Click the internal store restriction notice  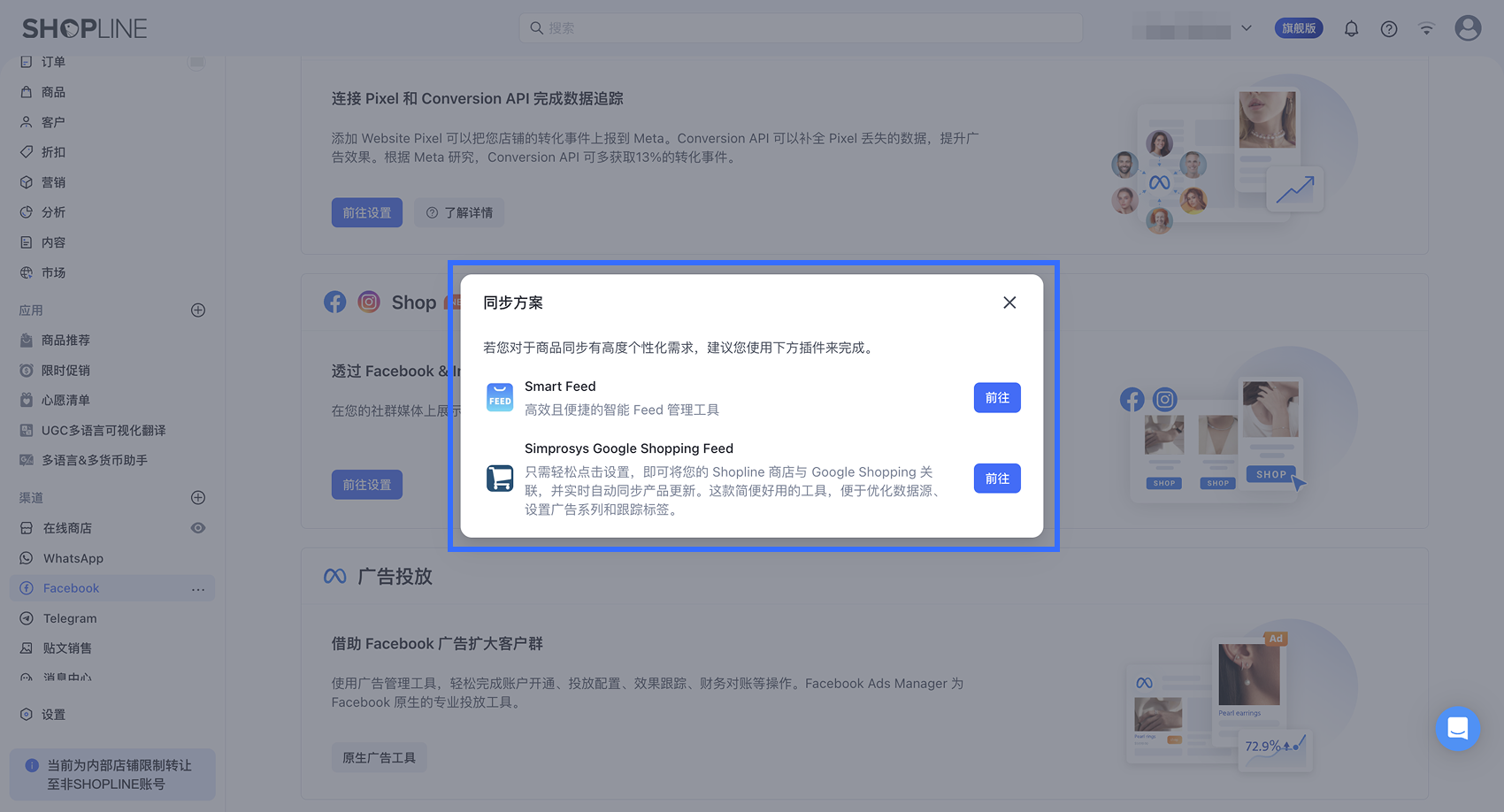112,775
